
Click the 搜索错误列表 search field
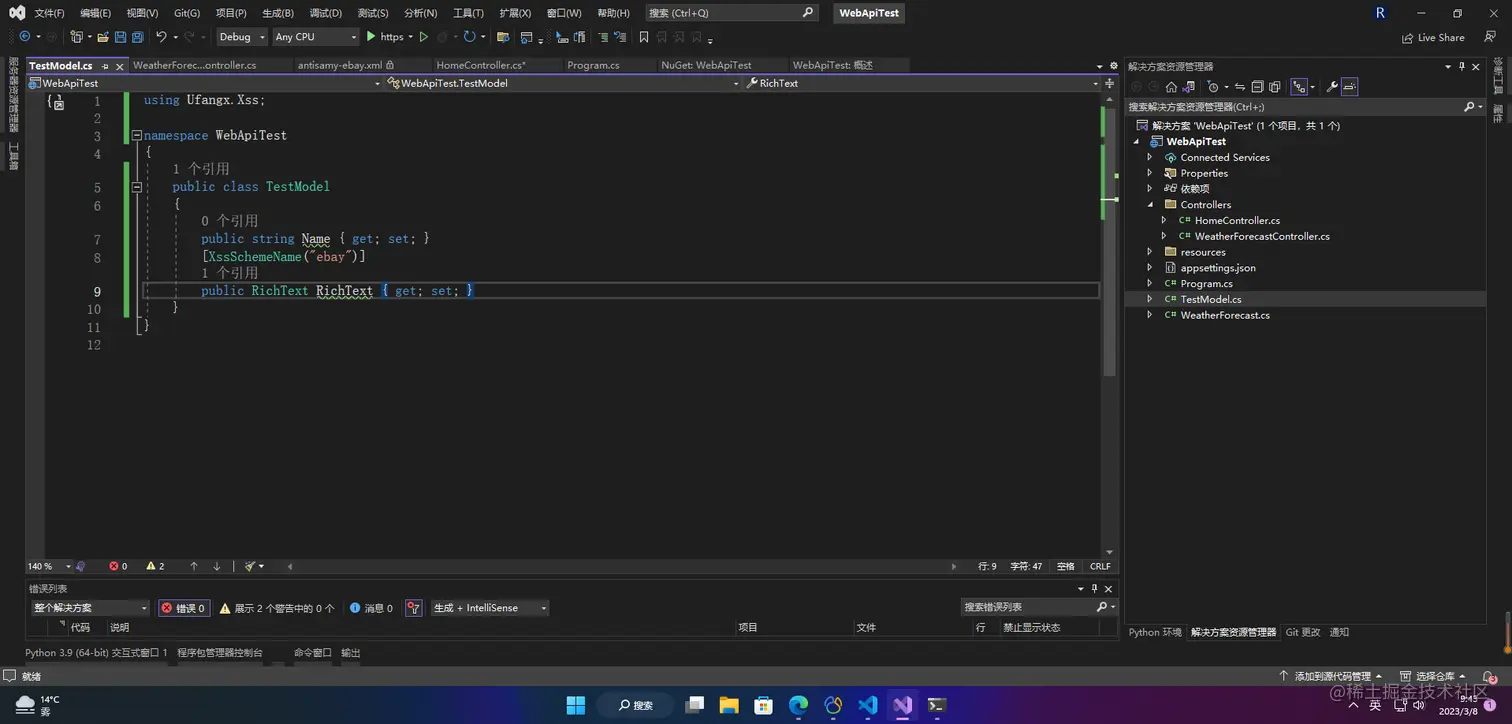1038,608
